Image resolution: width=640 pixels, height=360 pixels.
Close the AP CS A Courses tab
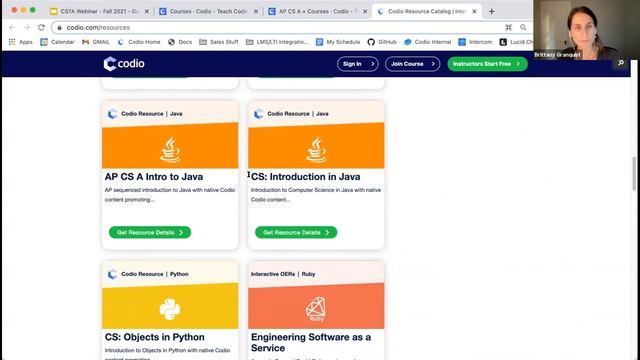[365, 11]
